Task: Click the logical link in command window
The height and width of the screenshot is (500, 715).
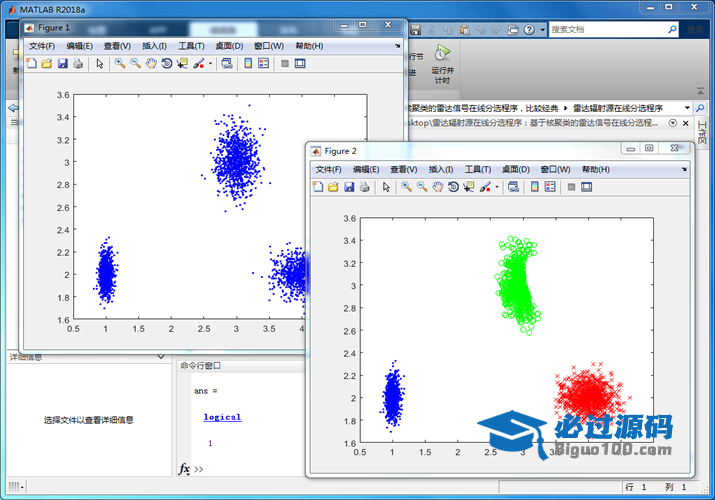Action: click(x=223, y=417)
